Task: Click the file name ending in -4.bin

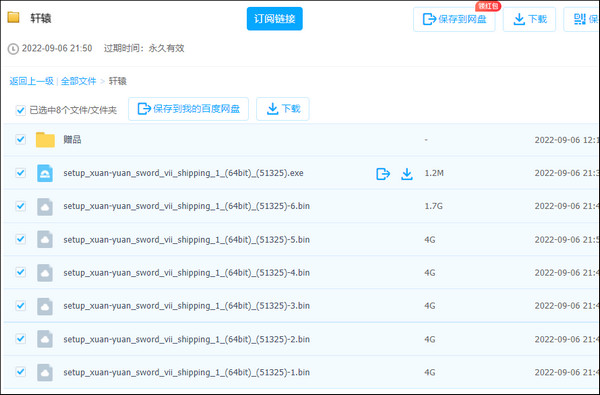Action: [x=186, y=273]
